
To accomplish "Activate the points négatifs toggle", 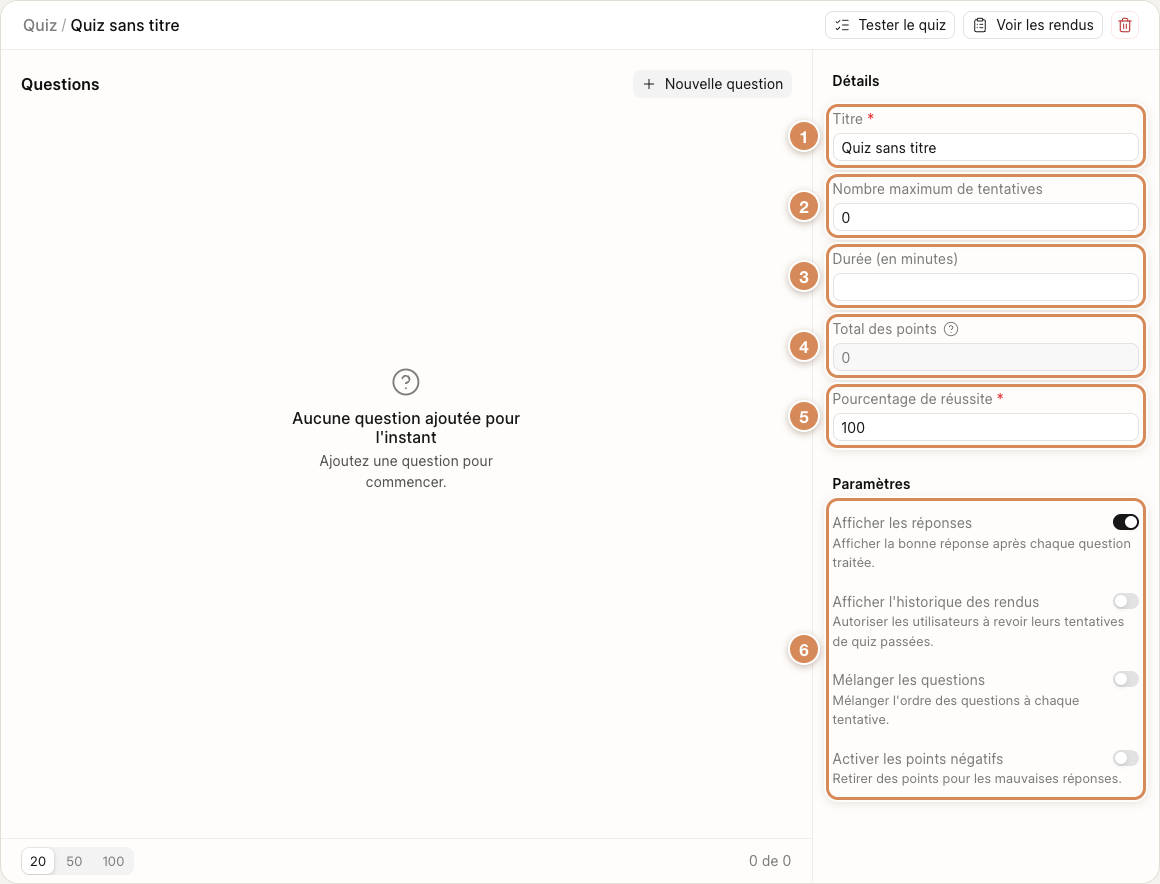I will tap(1125, 758).
